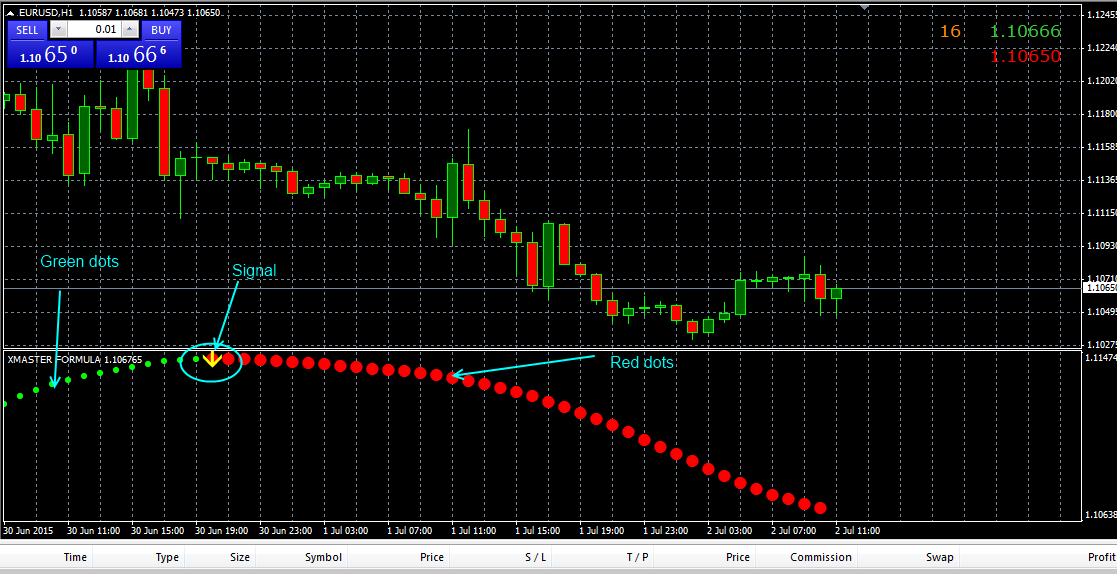Sort orders by the Time column header
This screenshot has height=574, width=1117.
[x=75, y=557]
